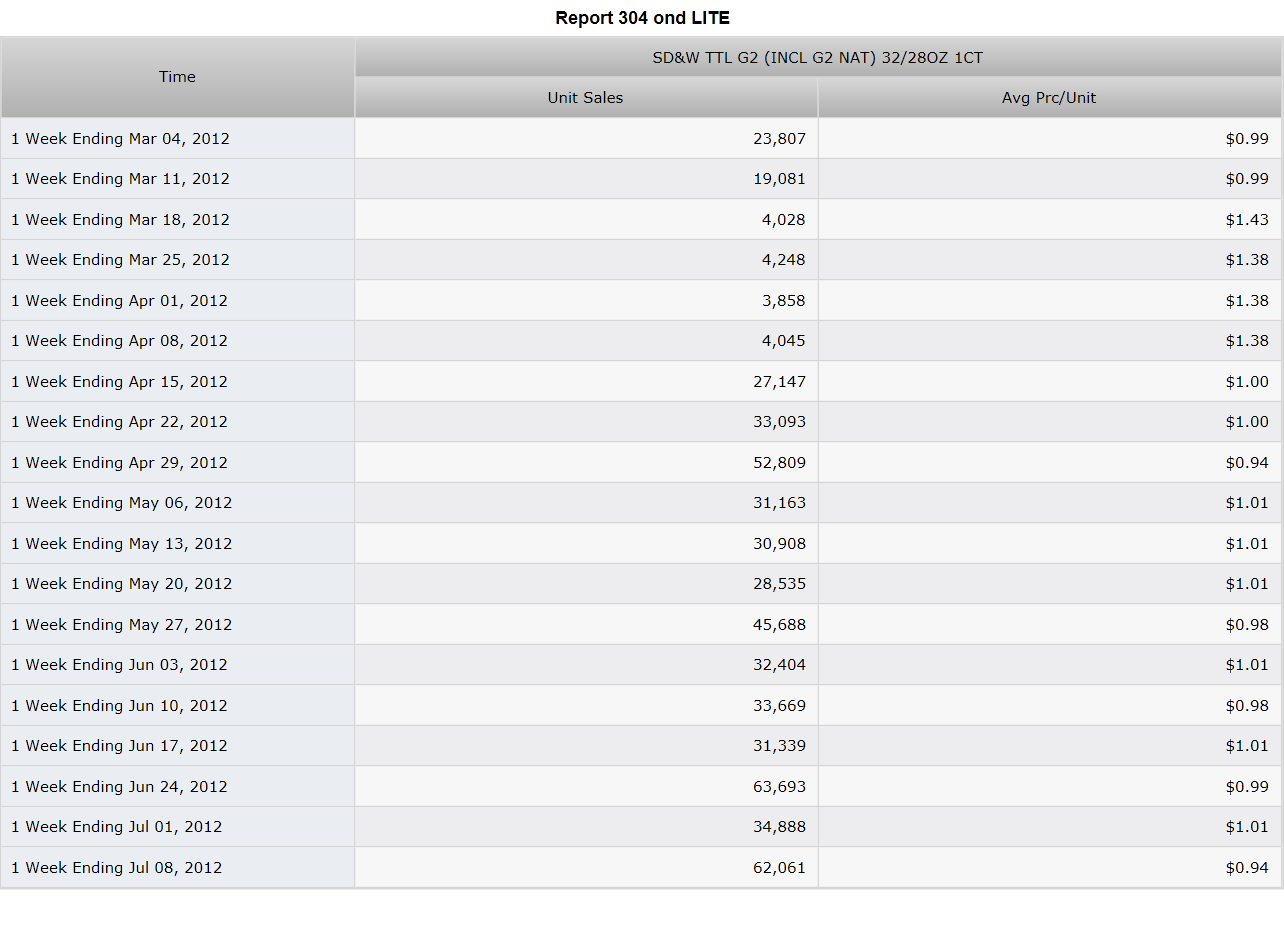Select row 1 Week Ending Mar 25, 2012

pyautogui.click(x=642, y=260)
